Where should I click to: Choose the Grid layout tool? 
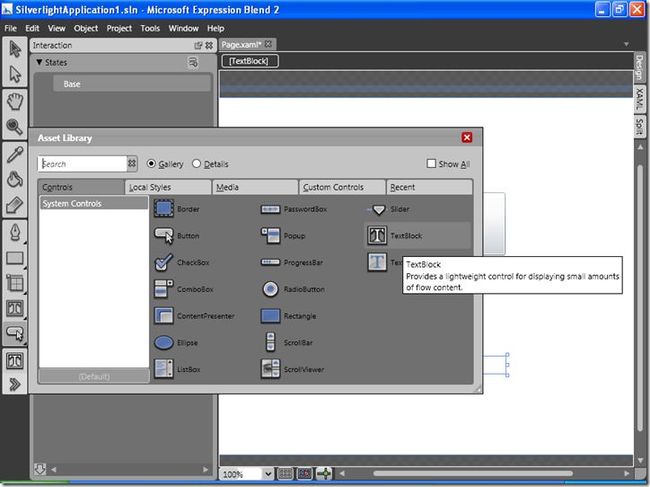15,283
